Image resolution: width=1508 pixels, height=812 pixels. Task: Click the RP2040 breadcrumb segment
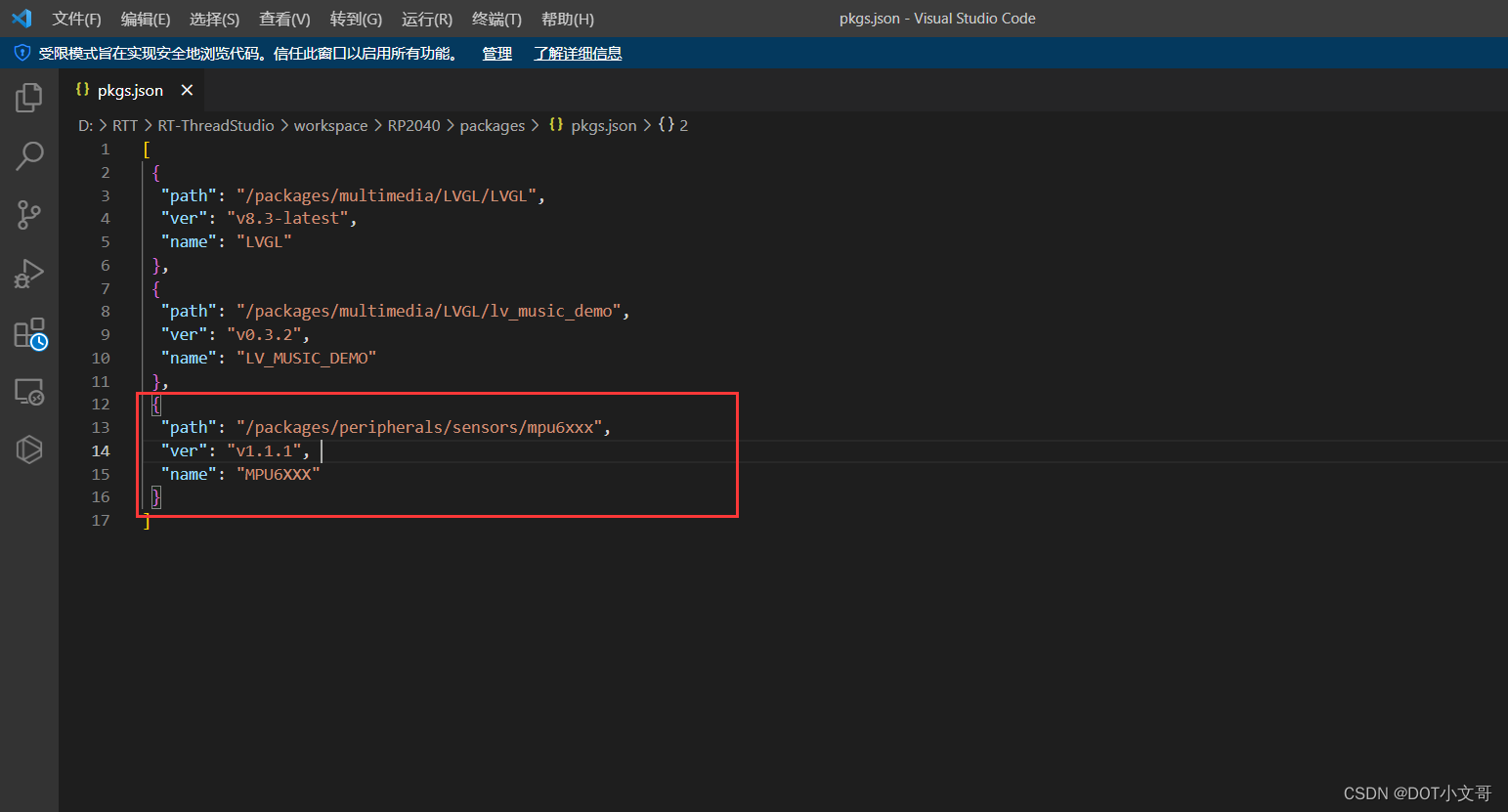(x=413, y=125)
